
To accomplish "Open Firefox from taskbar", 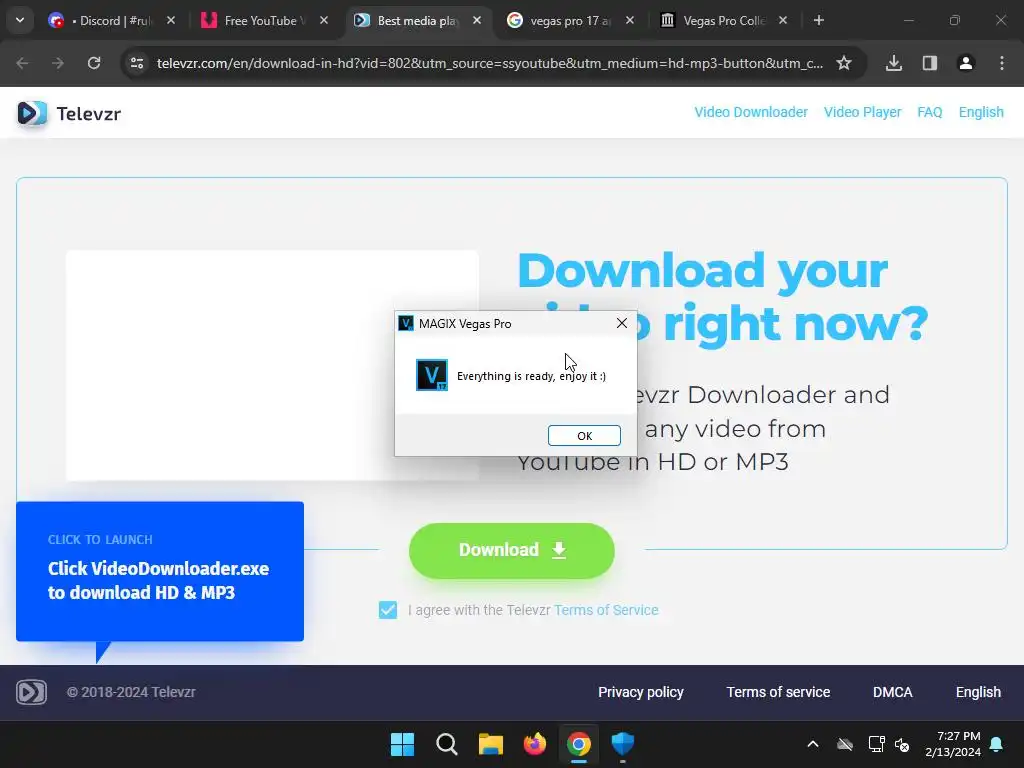I will [x=535, y=744].
